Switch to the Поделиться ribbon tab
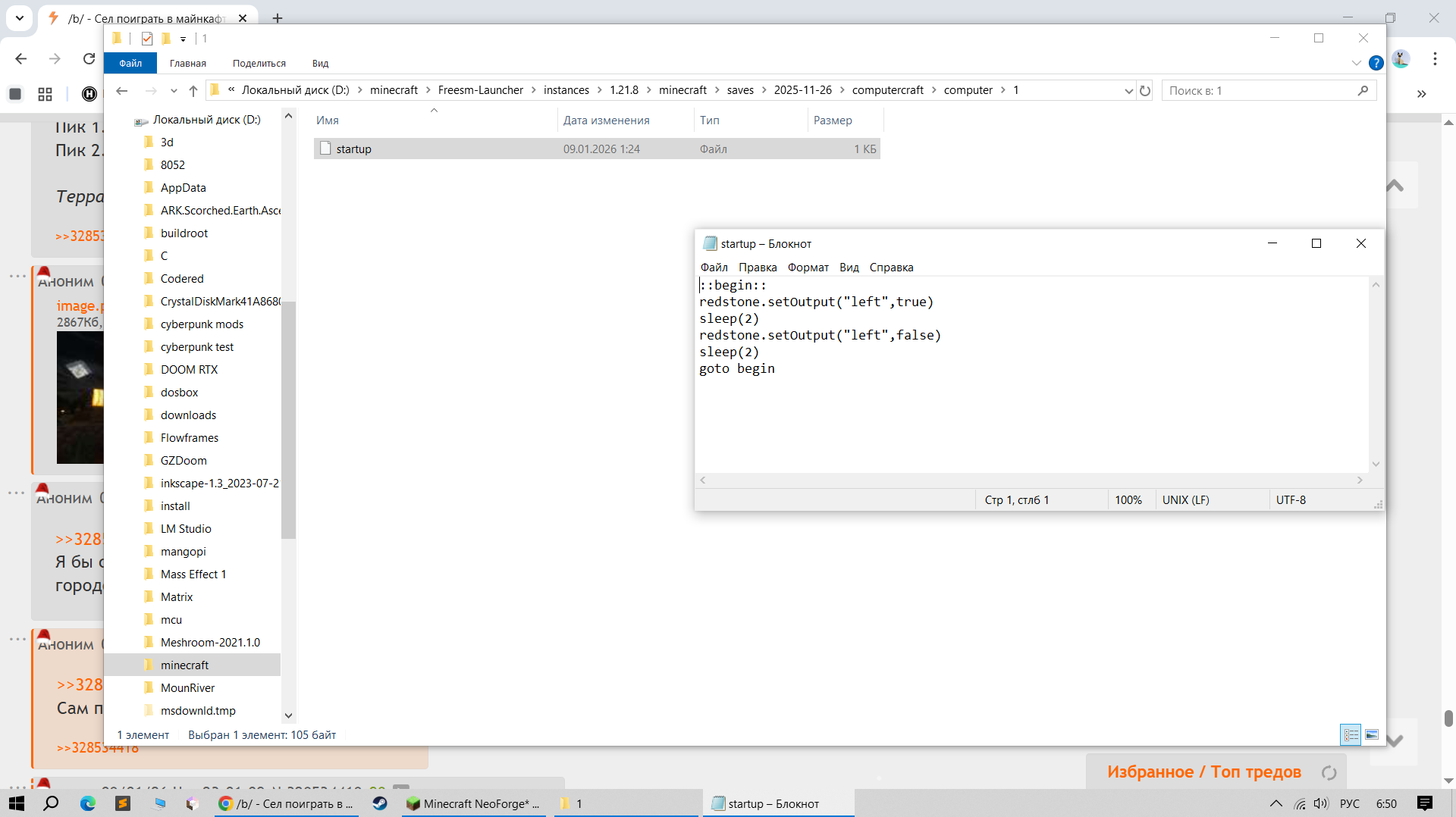This screenshot has height=817, width=1456. (259, 64)
